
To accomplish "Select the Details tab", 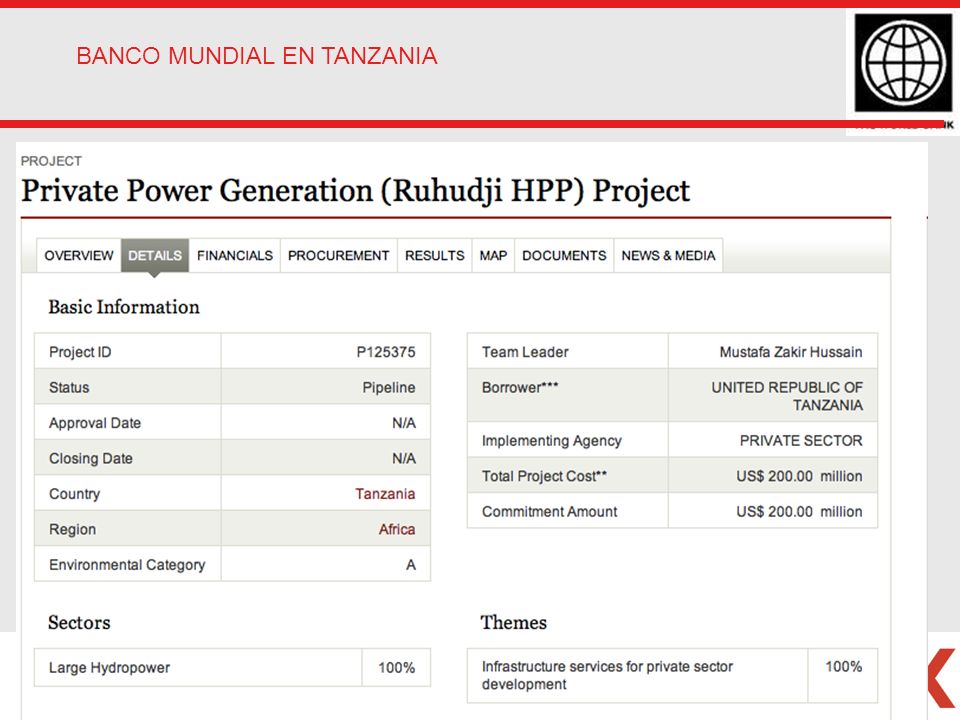I will click(x=155, y=255).
